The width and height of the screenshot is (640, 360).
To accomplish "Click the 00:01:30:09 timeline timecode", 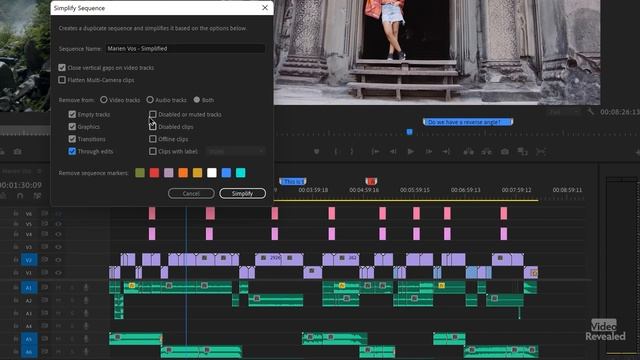I will point(20,185).
